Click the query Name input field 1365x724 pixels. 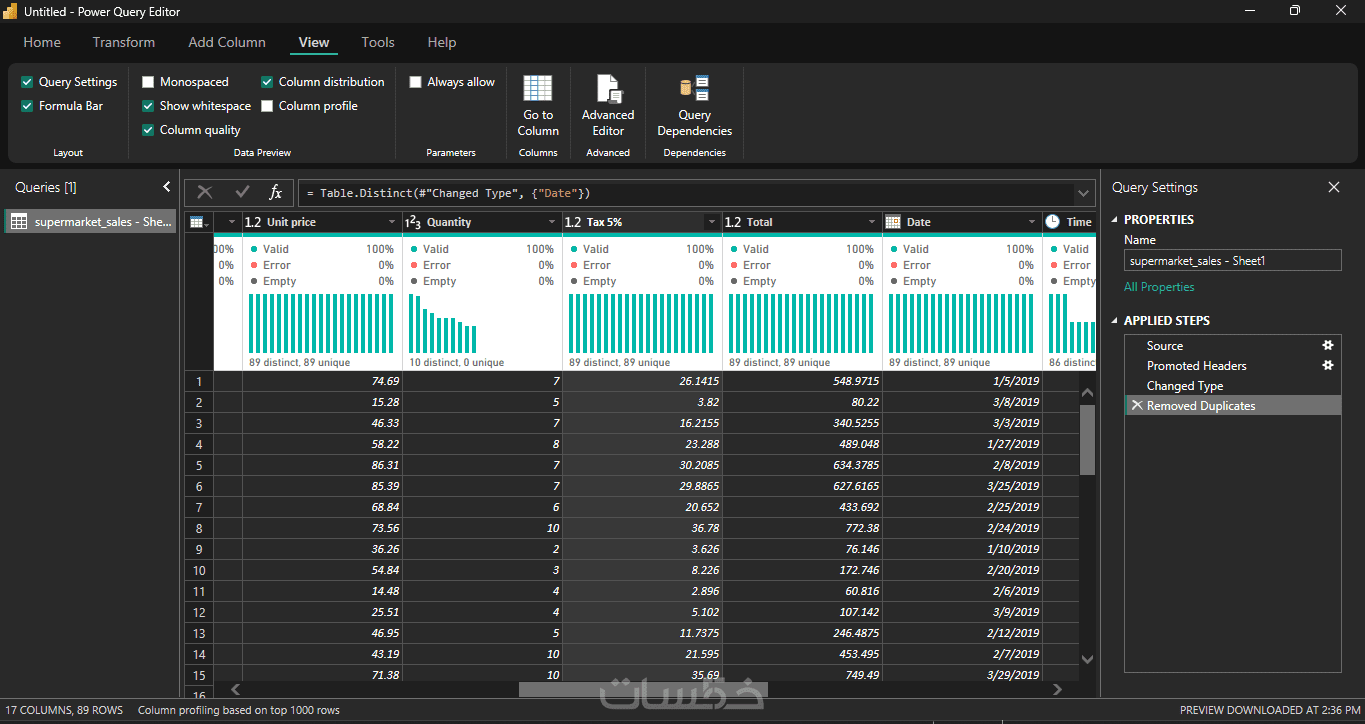click(x=1232, y=261)
